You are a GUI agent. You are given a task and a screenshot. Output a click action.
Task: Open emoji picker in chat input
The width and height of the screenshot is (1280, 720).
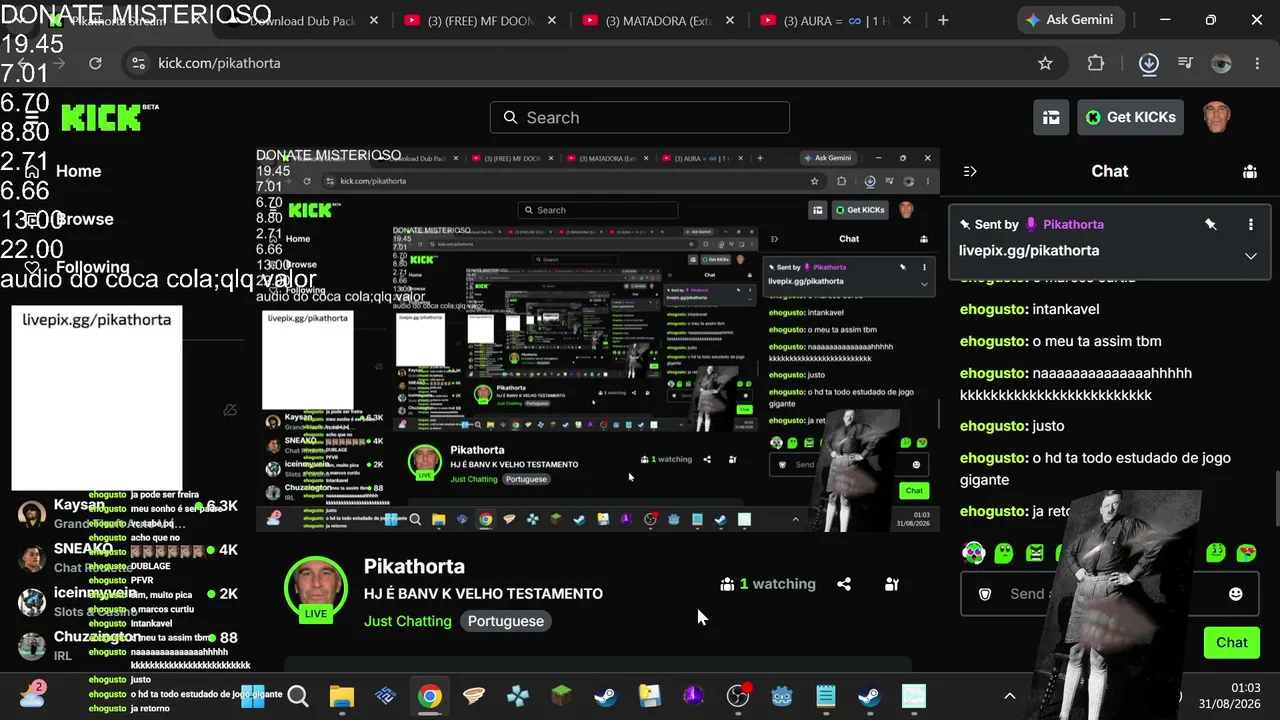pyautogui.click(x=1236, y=594)
